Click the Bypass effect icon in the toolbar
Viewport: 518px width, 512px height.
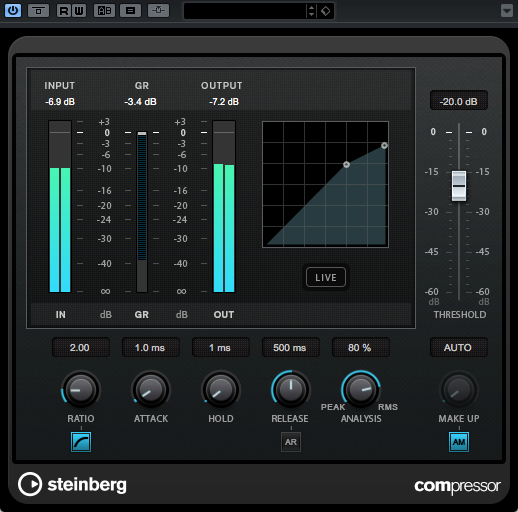(39, 11)
